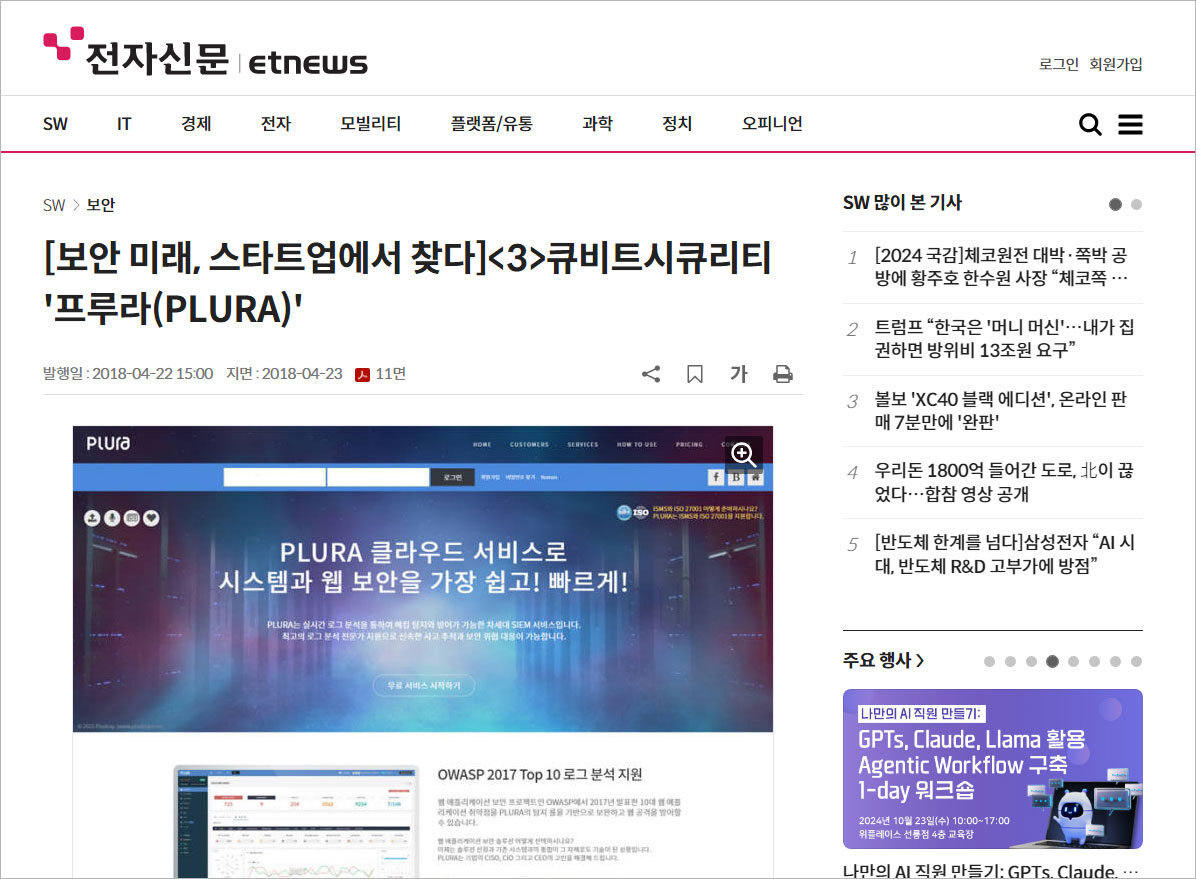The height and width of the screenshot is (879, 1196).
Task: Click SW in the breadcrumb
Action: [54, 205]
